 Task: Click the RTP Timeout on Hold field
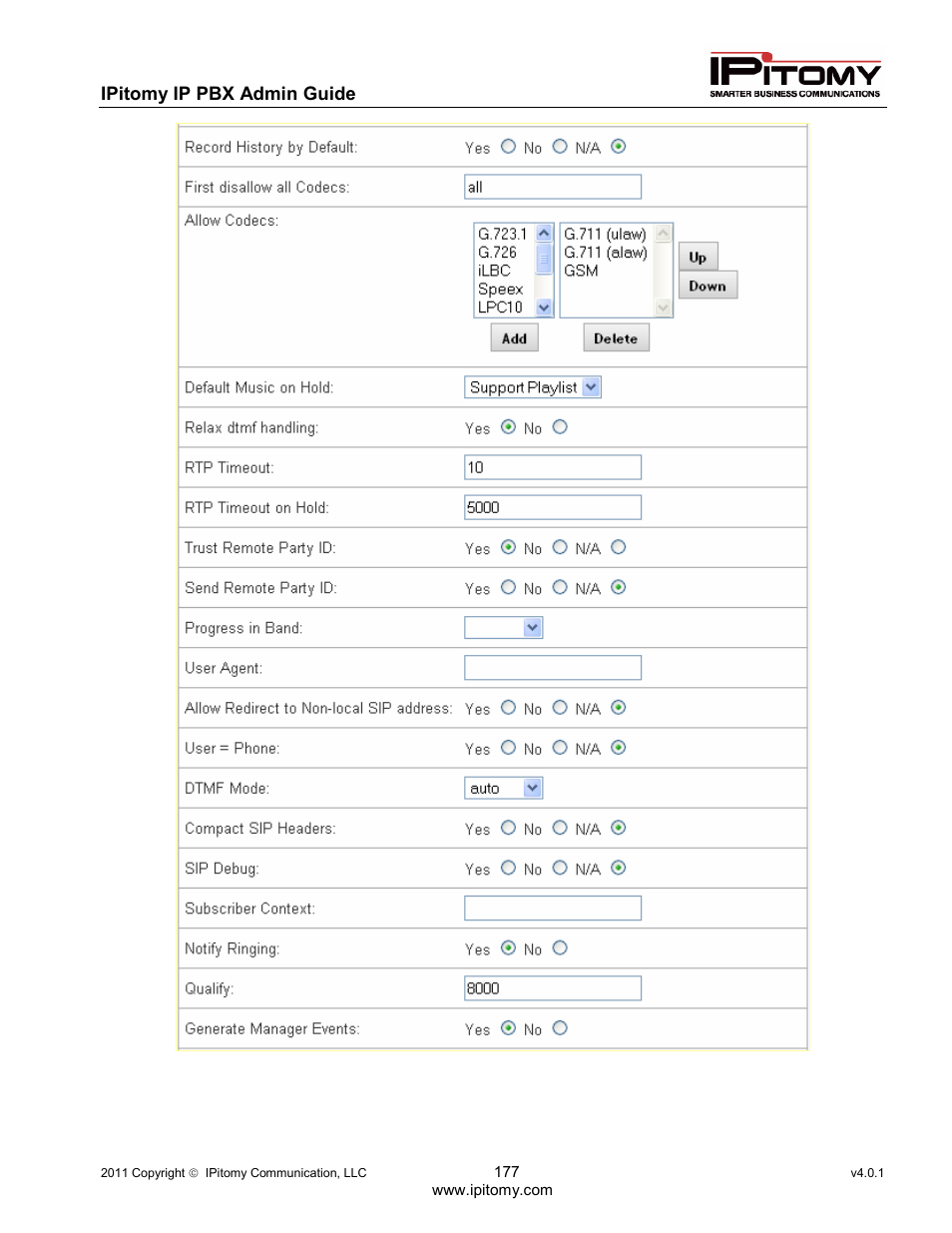tap(553, 507)
